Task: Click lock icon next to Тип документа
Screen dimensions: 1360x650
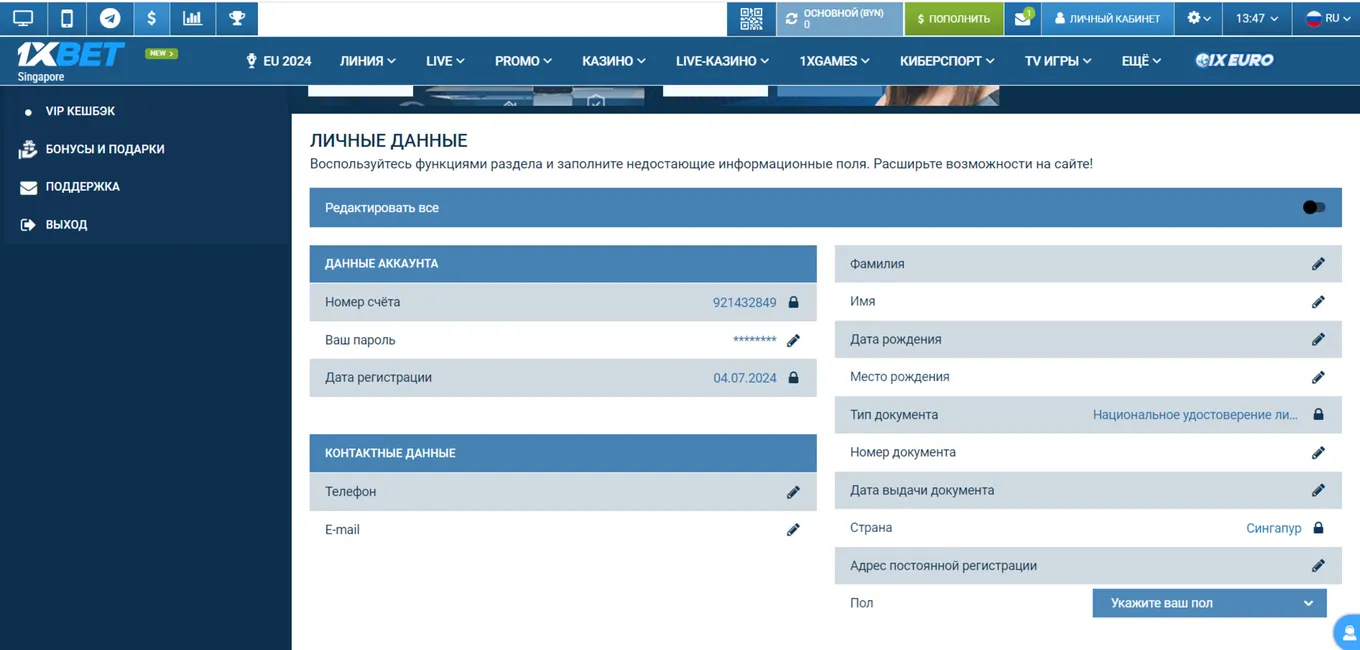Action: pyautogui.click(x=1318, y=414)
